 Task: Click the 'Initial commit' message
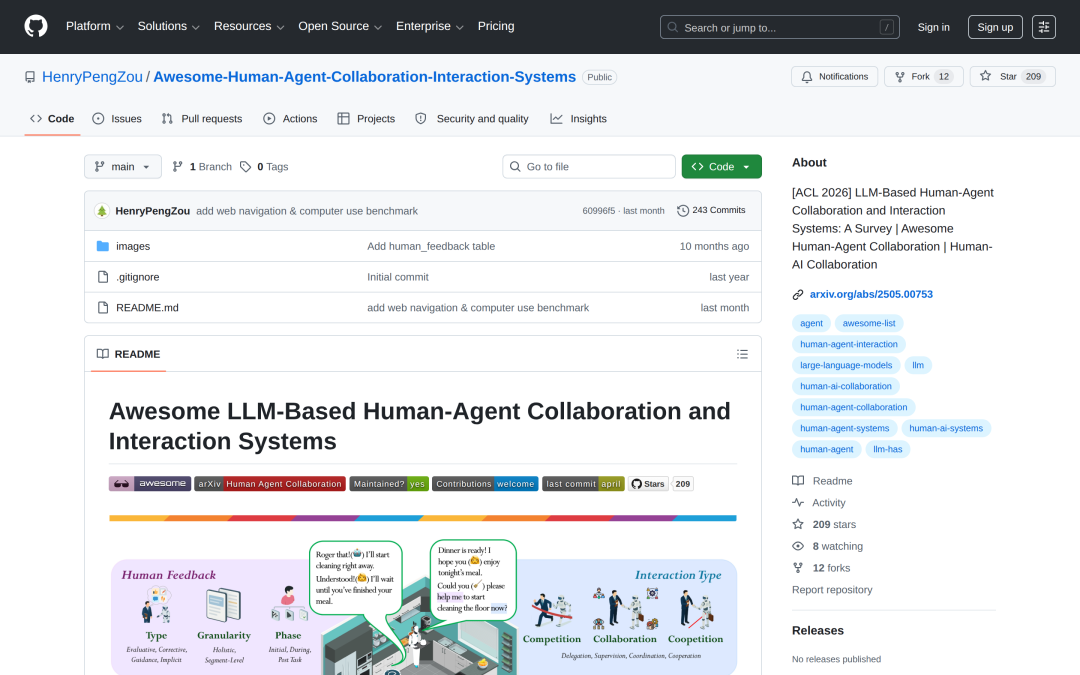point(397,277)
